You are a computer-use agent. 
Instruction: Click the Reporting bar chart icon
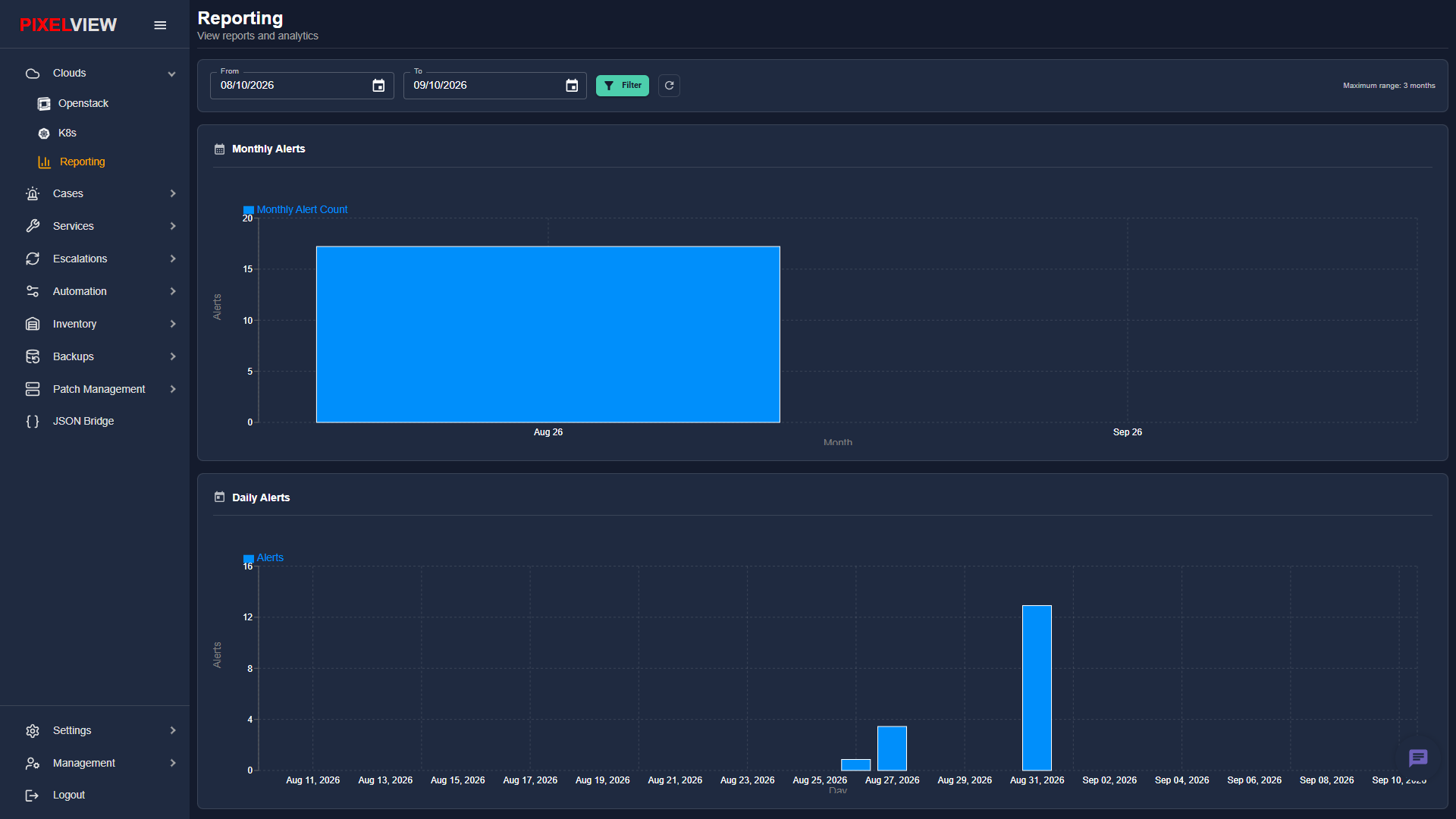(x=44, y=162)
